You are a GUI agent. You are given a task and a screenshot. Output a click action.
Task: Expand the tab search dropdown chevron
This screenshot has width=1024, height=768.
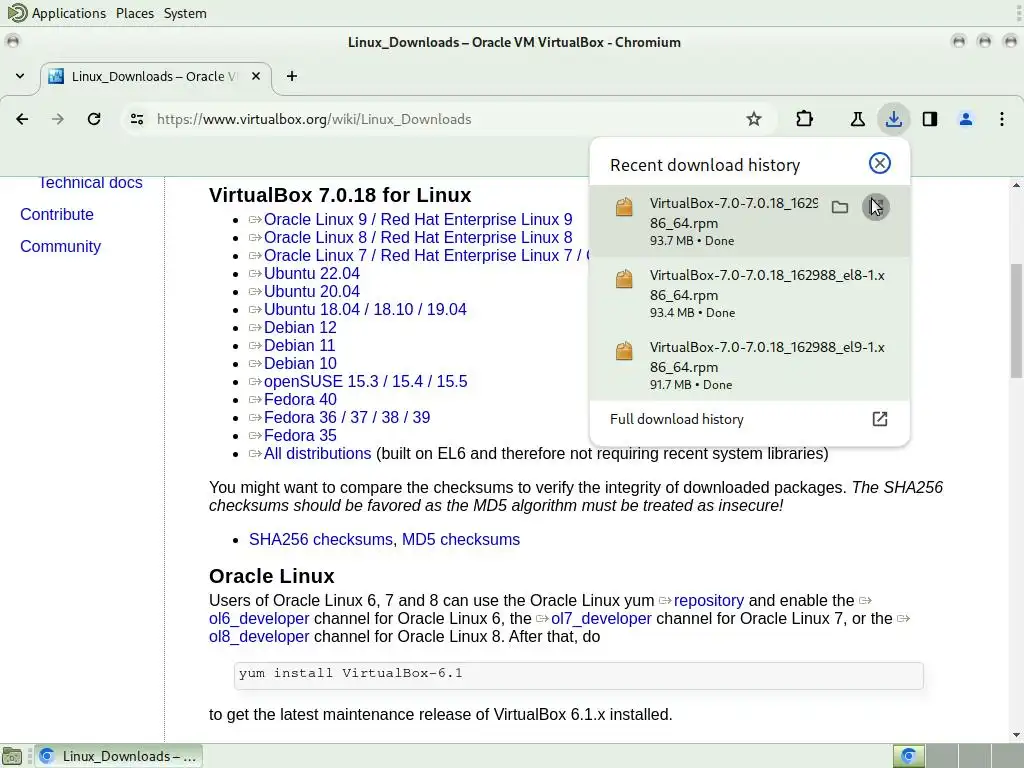[20, 76]
